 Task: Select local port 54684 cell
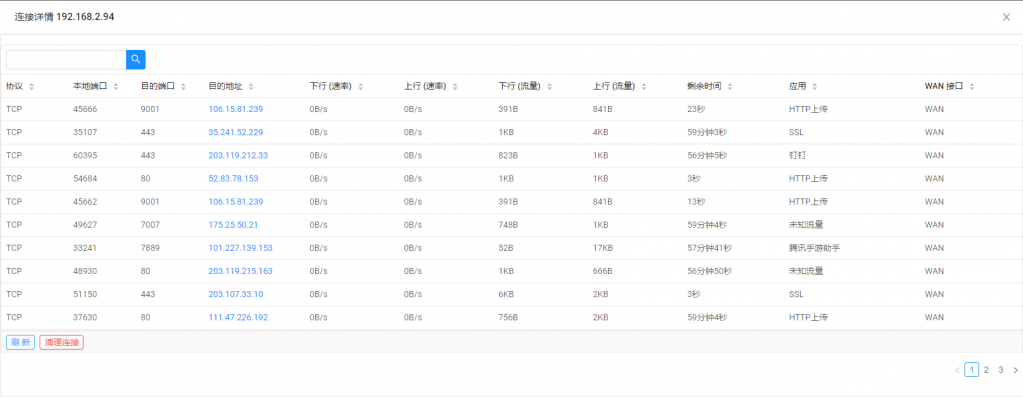coord(85,179)
